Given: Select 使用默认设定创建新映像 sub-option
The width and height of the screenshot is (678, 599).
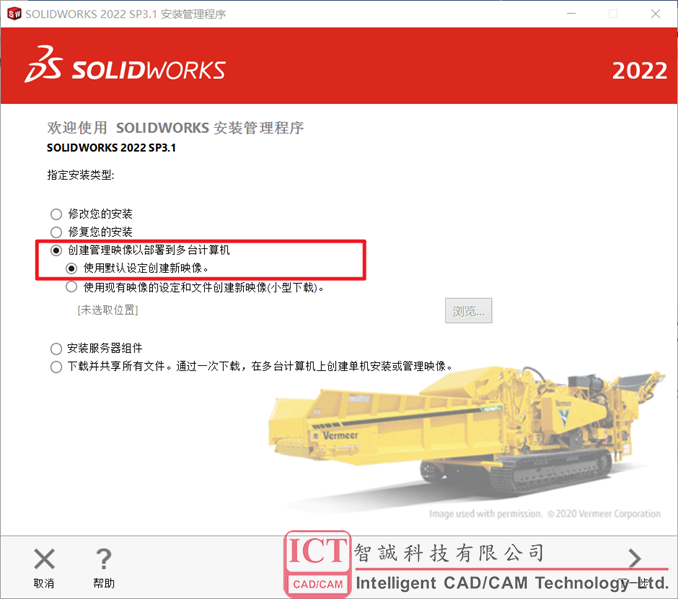Looking at the screenshot, I should pos(72,269).
